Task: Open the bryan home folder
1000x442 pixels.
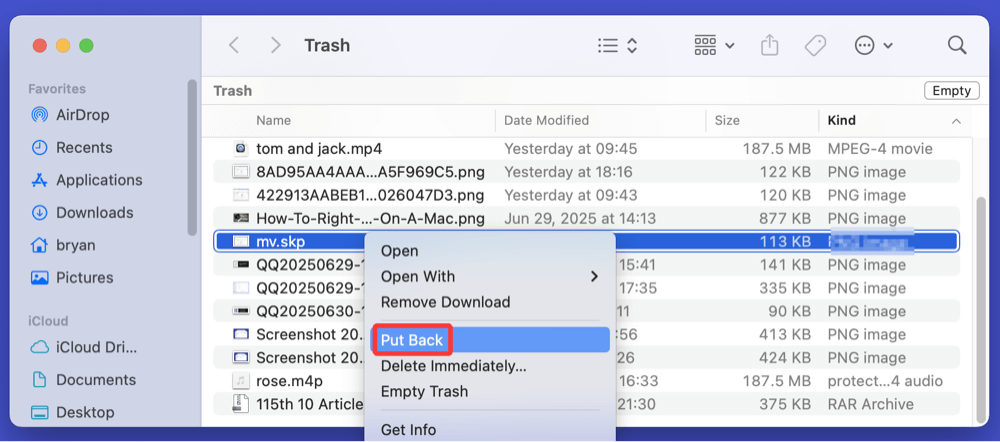Action: click(x=64, y=245)
